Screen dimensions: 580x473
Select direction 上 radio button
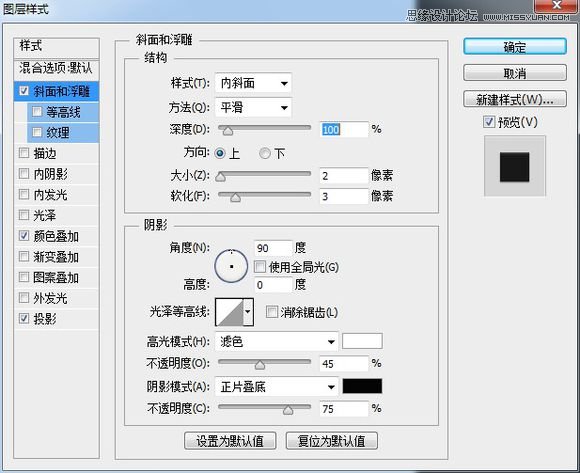click(220, 153)
